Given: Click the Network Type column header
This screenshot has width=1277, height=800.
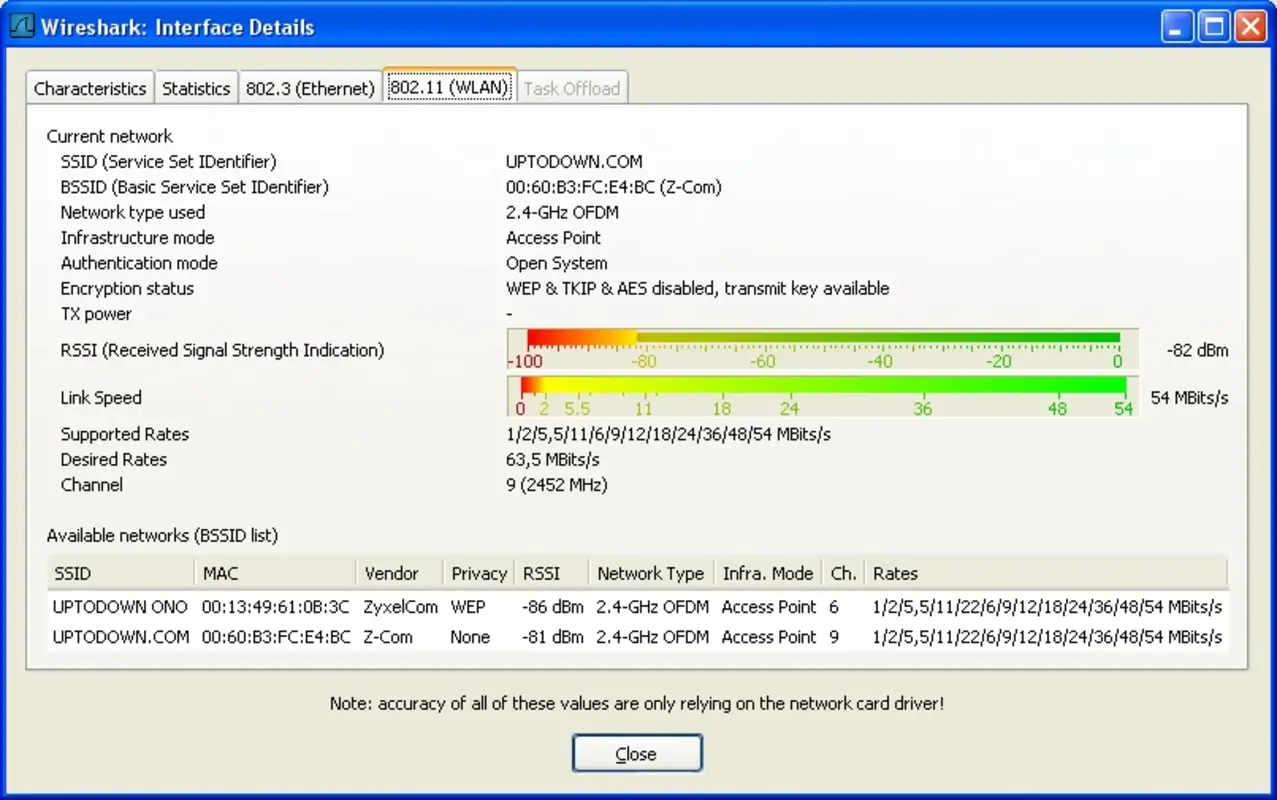Looking at the screenshot, I should coord(648,573).
